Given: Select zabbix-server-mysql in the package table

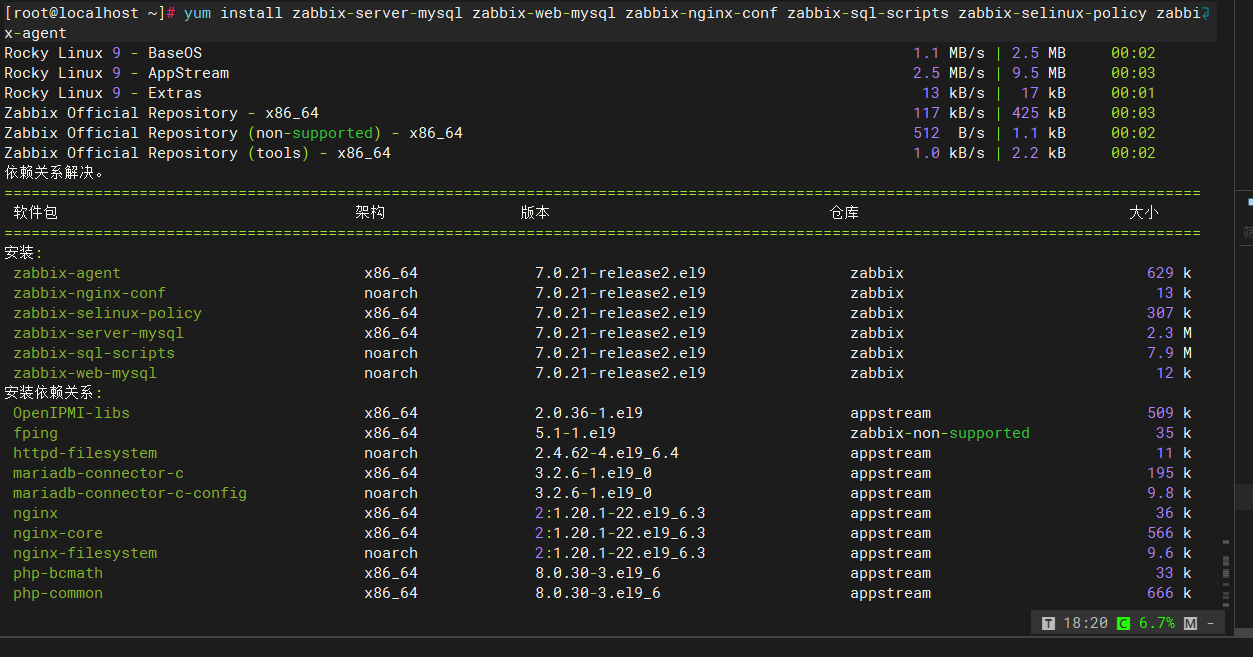Looking at the screenshot, I should pos(98,333).
